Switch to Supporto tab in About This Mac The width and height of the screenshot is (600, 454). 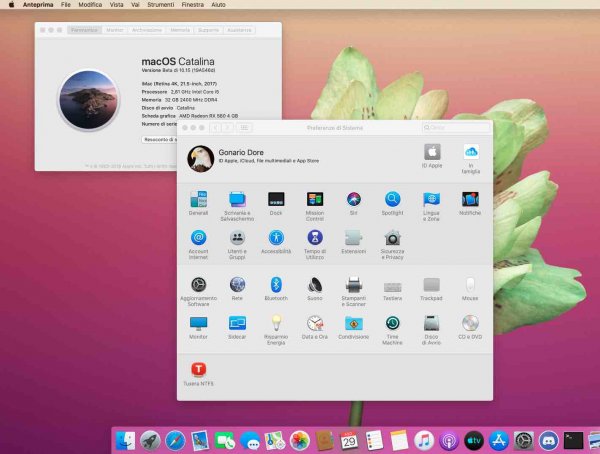click(208, 30)
